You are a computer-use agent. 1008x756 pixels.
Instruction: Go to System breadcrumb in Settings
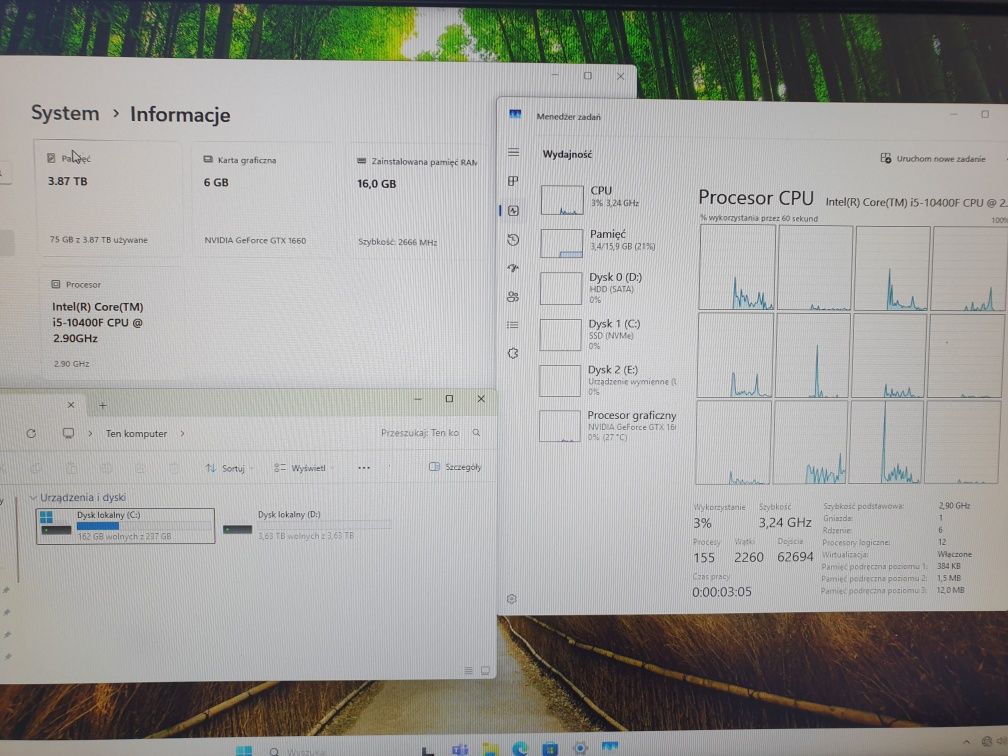click(65, 113)
